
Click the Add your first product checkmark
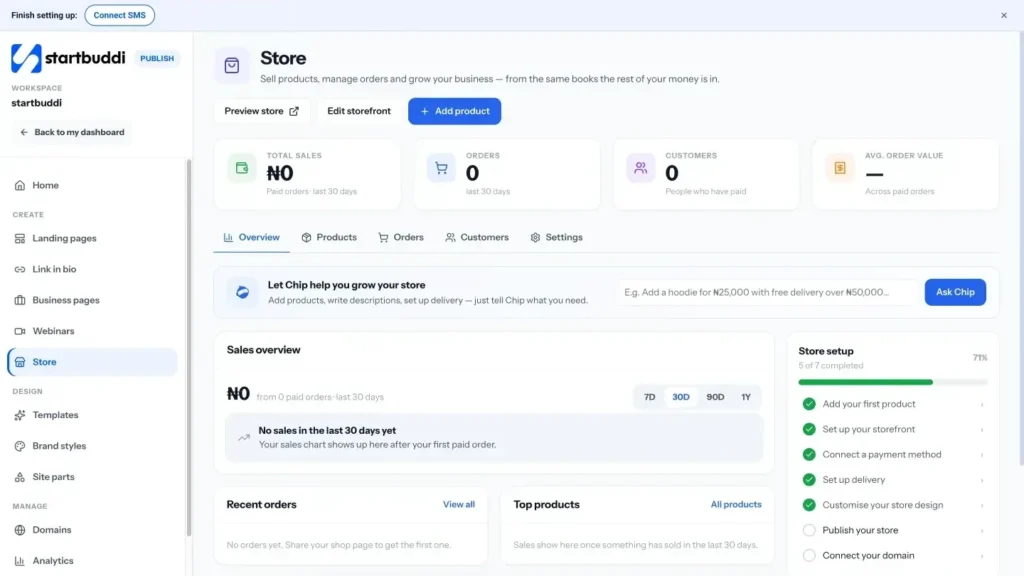(809, 404)
